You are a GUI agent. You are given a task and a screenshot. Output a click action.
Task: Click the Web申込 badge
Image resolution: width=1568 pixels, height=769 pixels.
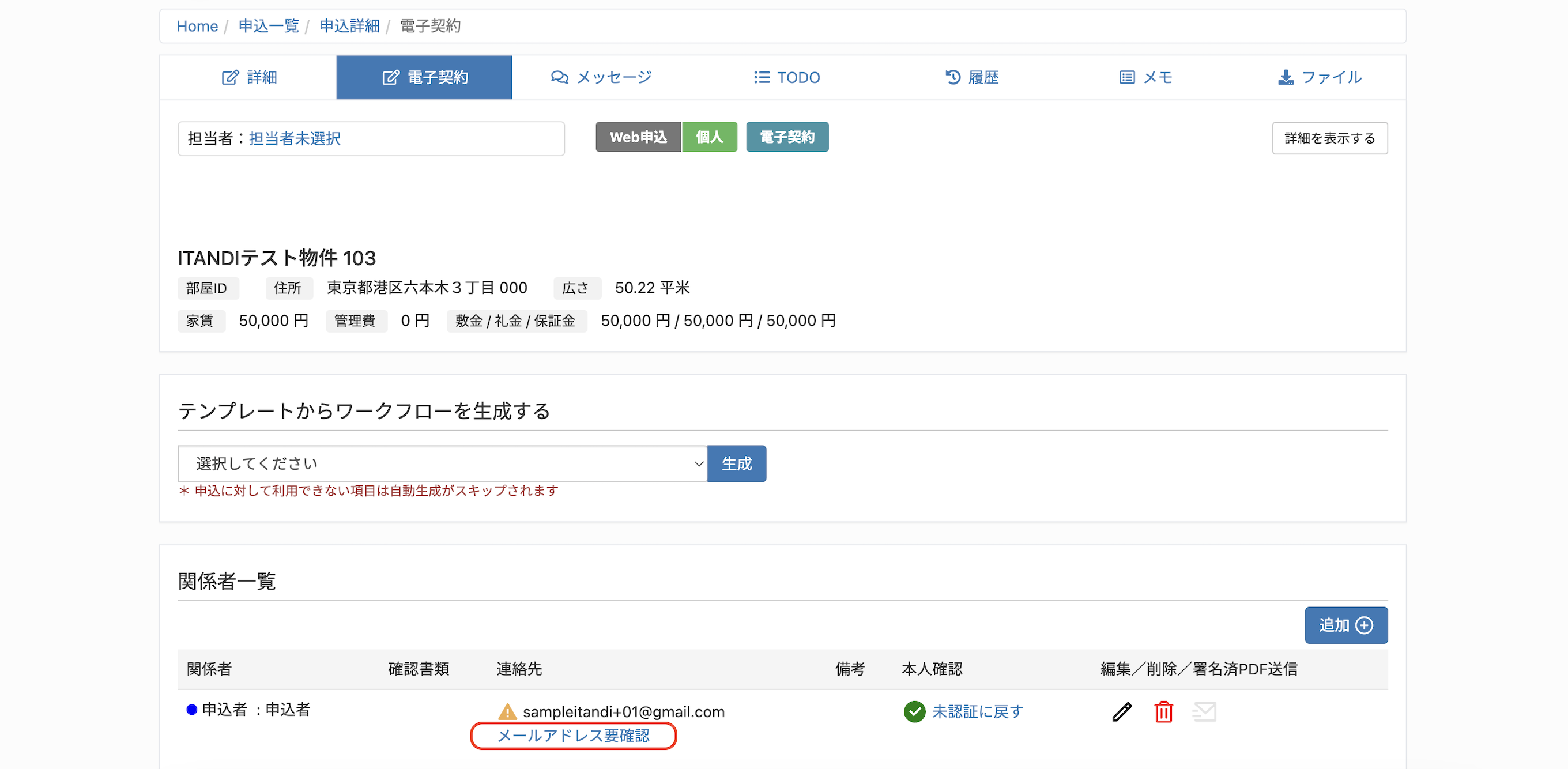pos(638,137)
